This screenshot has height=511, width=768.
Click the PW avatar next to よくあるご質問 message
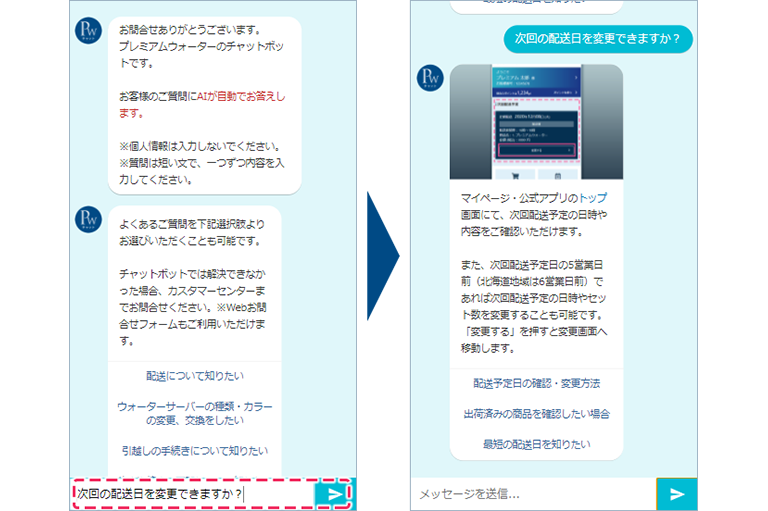89,220
